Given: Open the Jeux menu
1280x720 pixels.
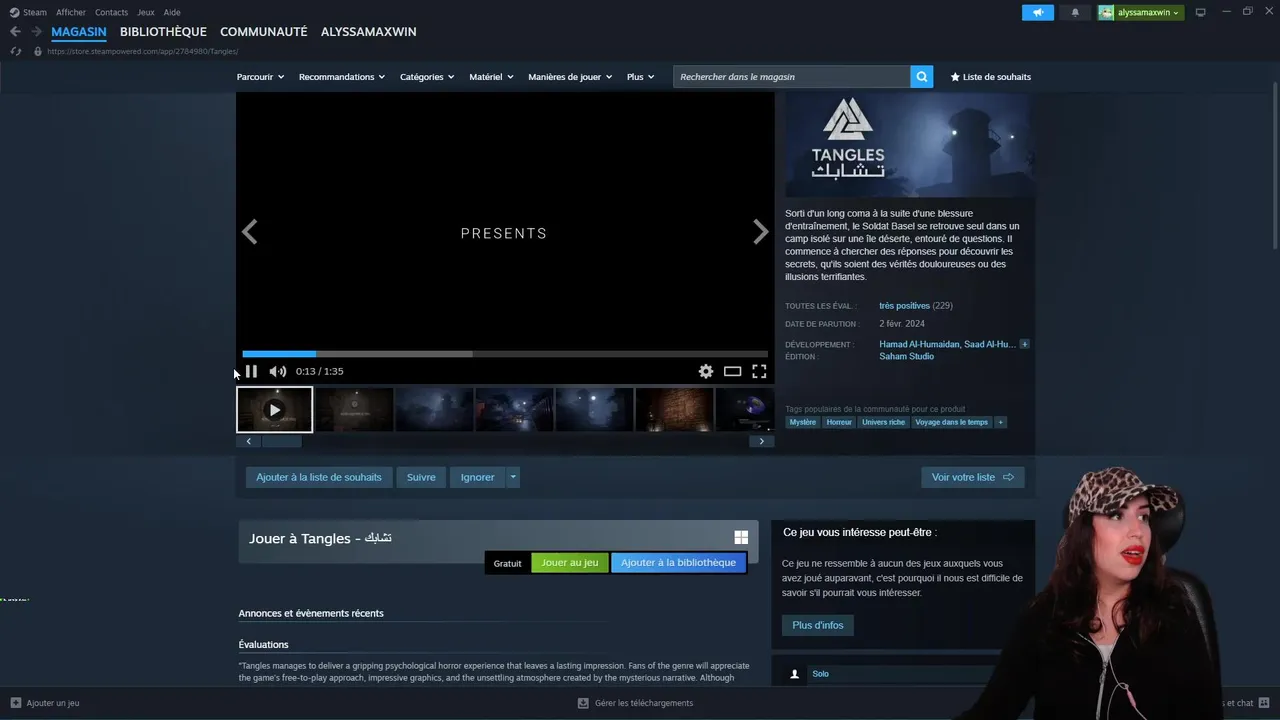Looking at the screenshot, I should tap(146, 12).
